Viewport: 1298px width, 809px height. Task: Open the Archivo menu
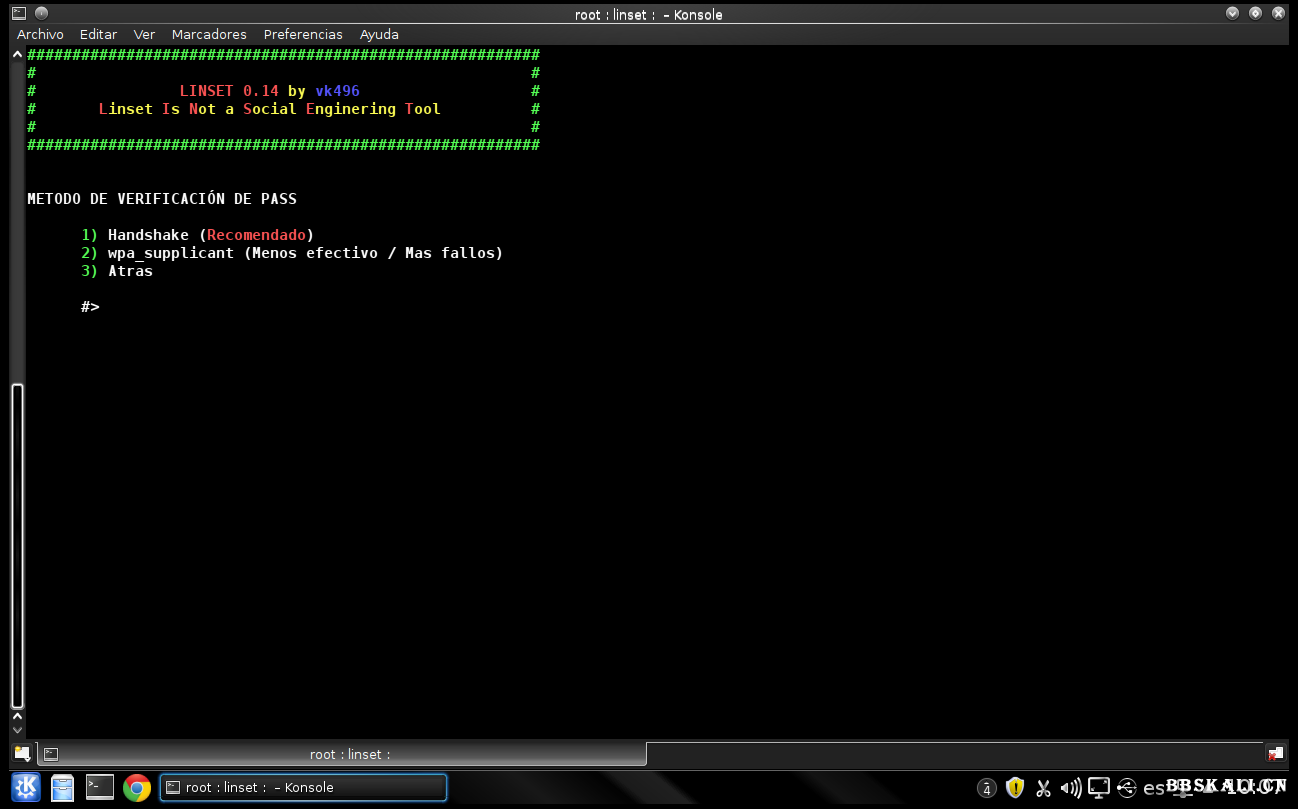40,34
